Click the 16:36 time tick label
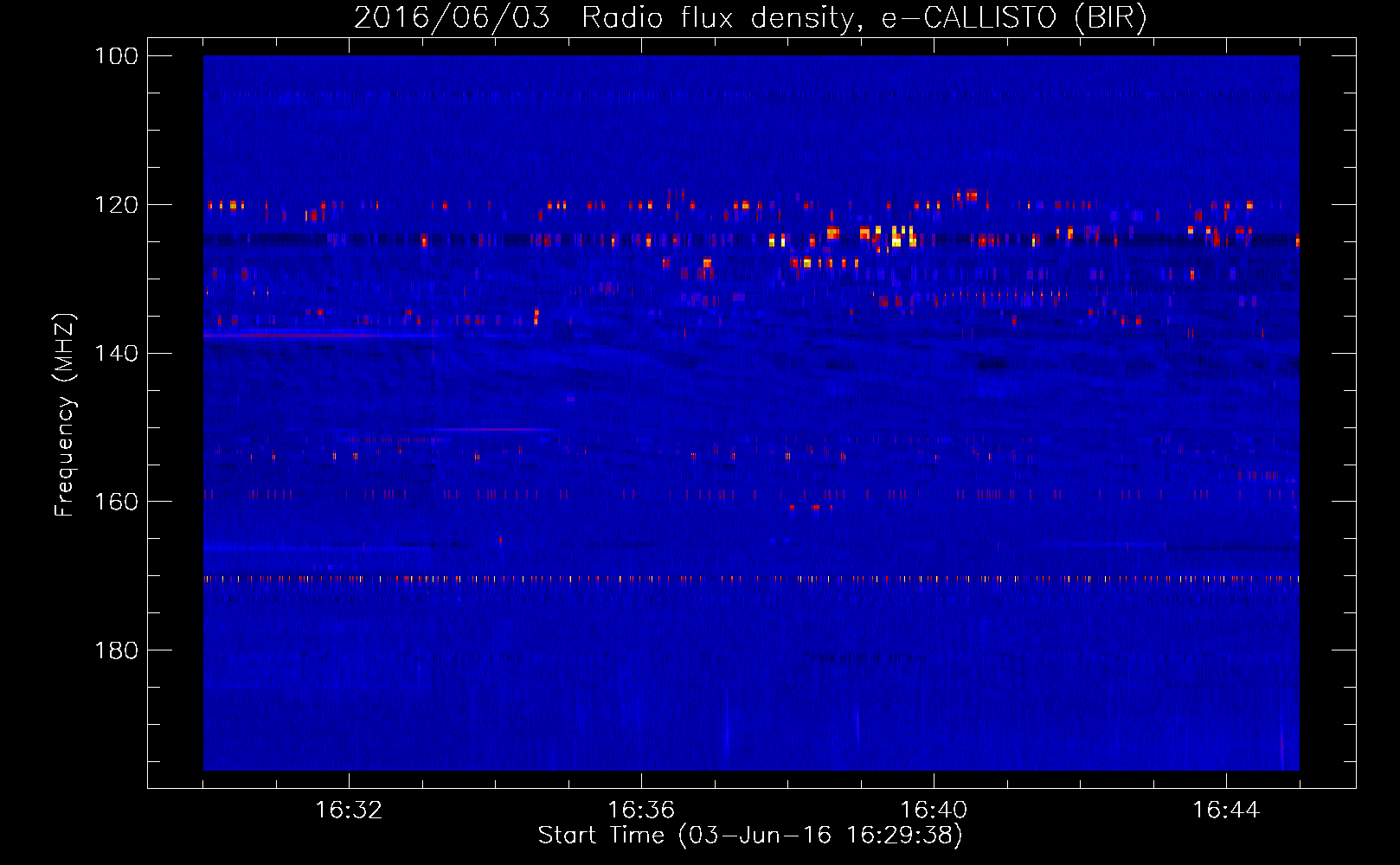This screenshot has width=1400, height=865. coord(641,811)
